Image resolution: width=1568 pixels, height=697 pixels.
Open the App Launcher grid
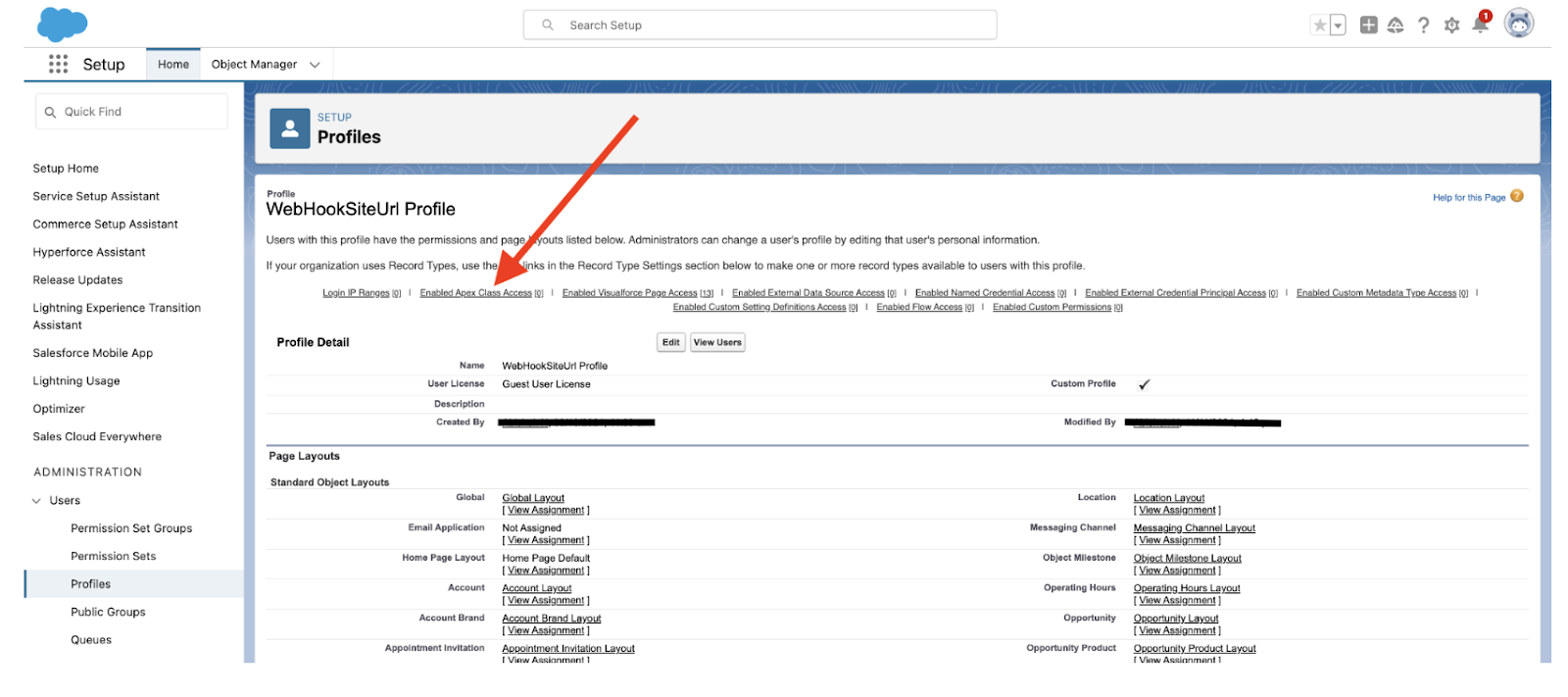coord(58,65)
